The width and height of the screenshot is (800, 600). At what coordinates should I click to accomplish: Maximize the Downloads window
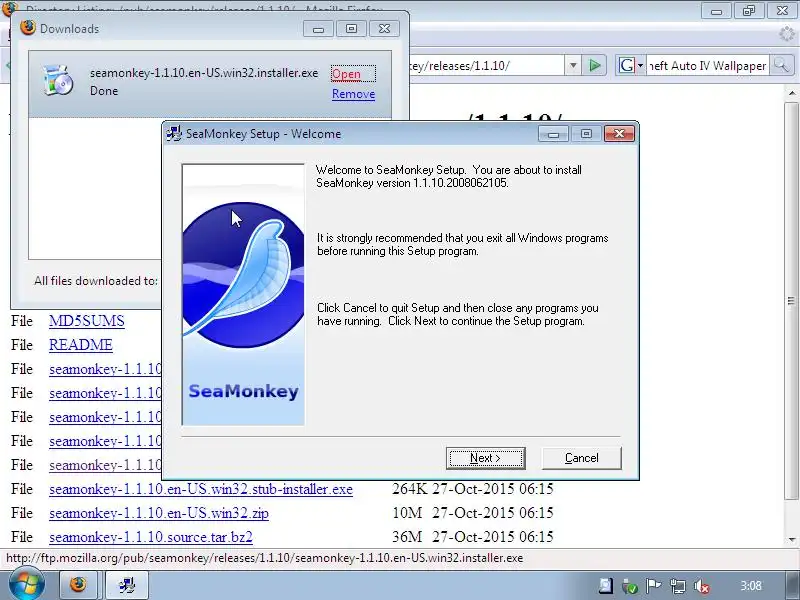point(351,29)
